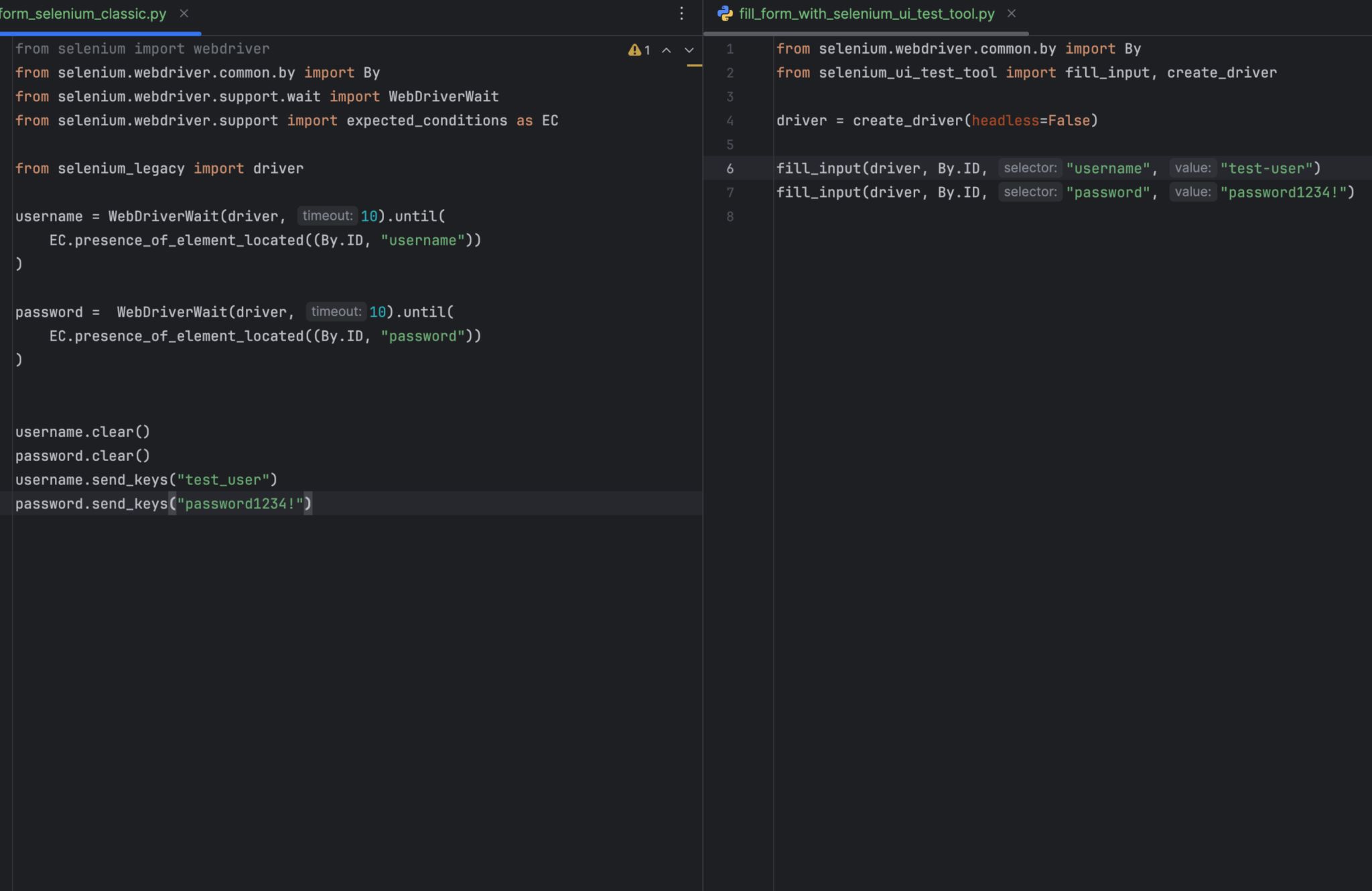Jump to next problem using the down chevron

click(689, 50)
